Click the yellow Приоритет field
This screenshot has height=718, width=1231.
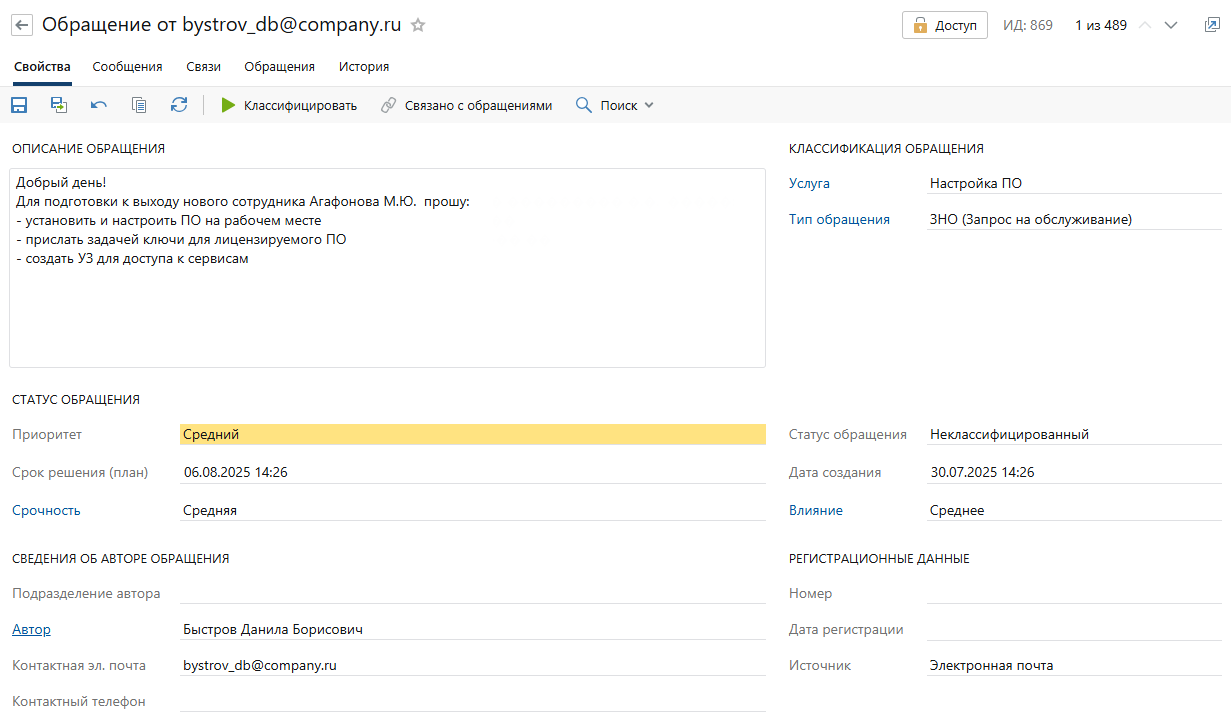tap(472, 435)
